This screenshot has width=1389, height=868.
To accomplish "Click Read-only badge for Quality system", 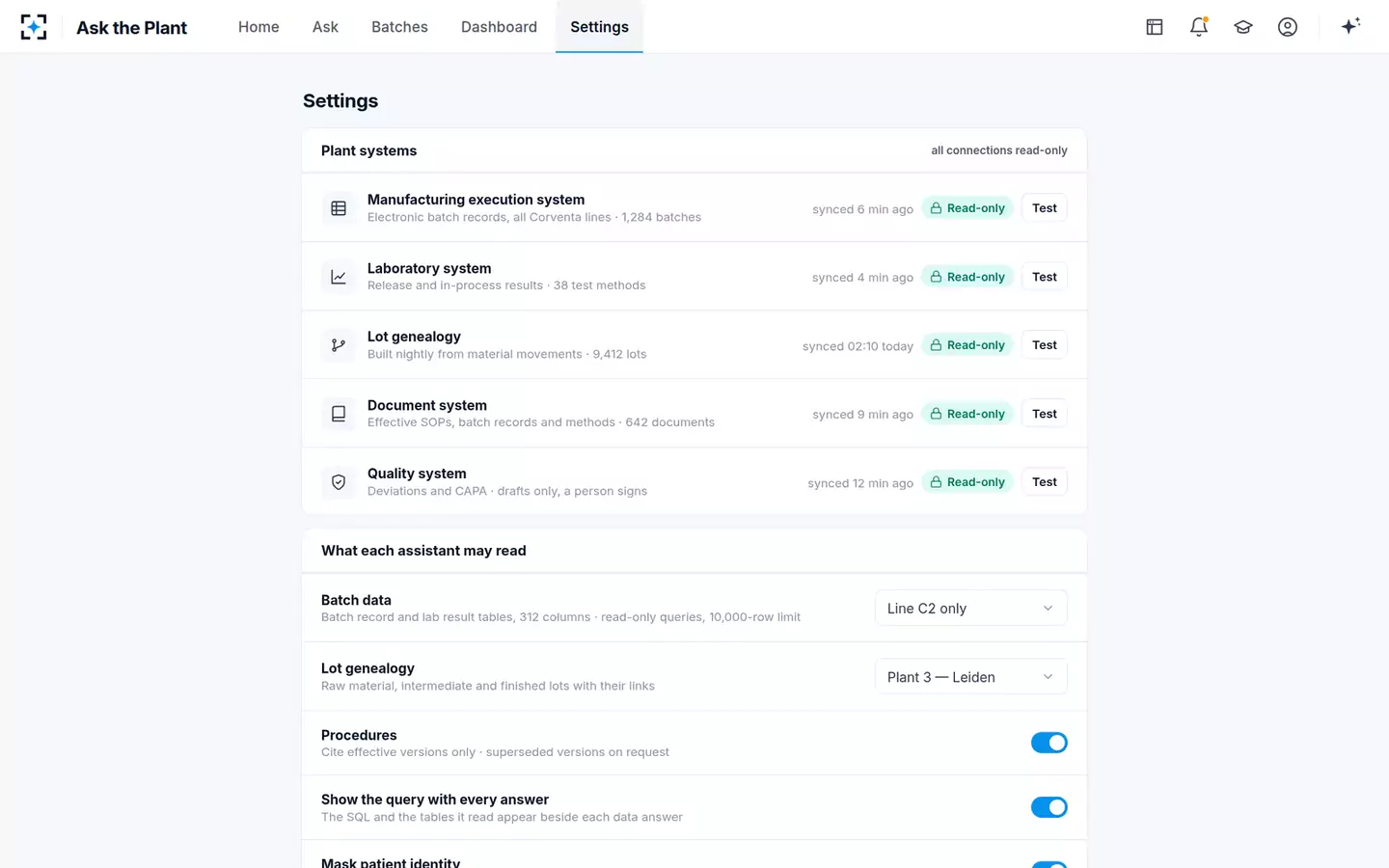I will [x=967, y=482].
